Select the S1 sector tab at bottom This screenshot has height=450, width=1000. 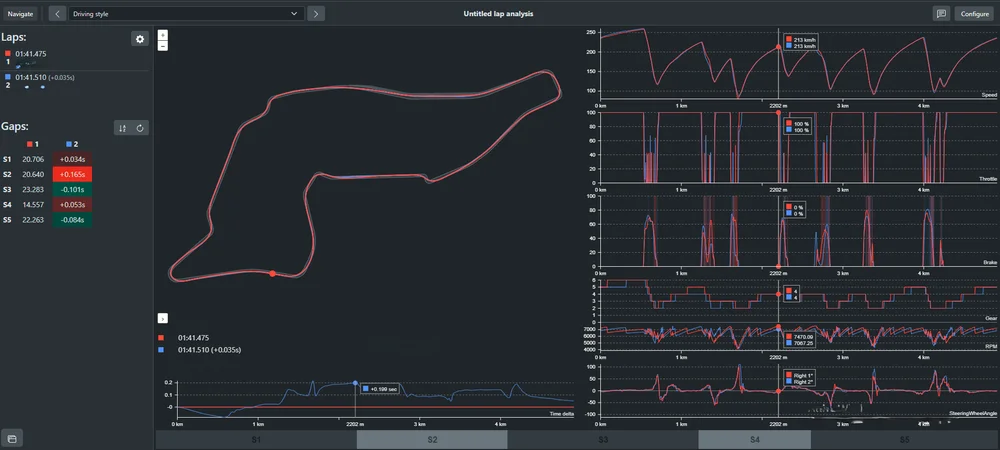pos(256,440)
